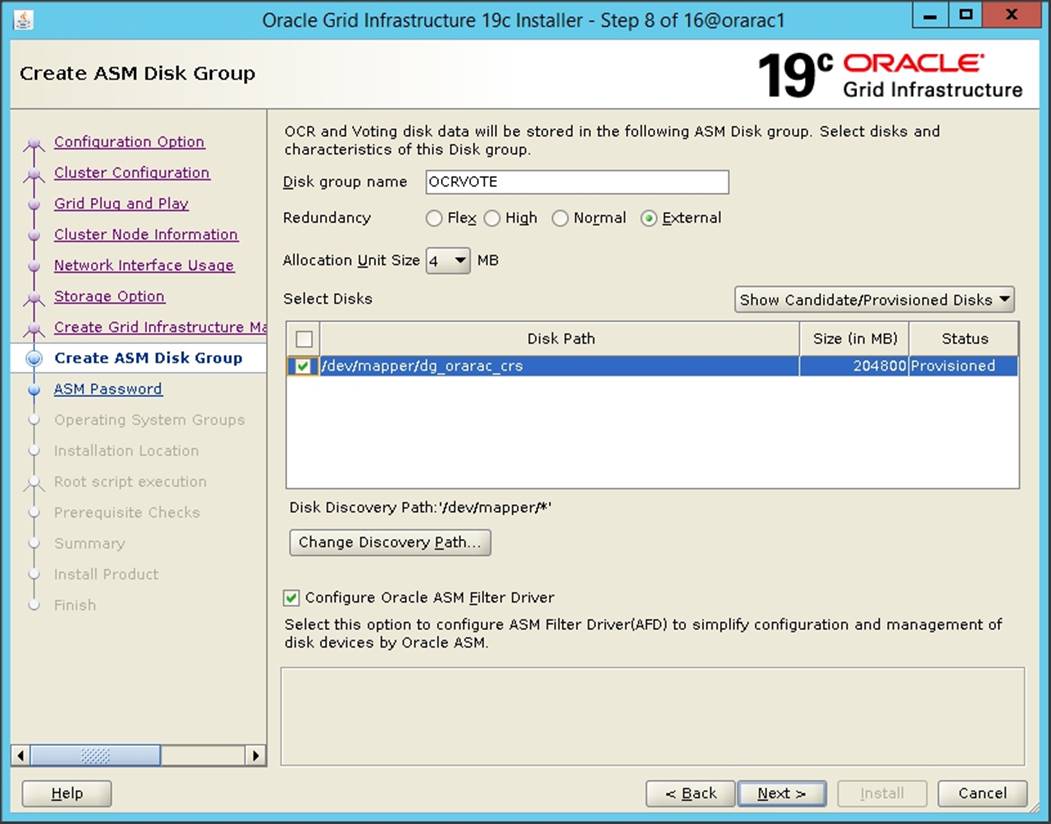Select the Create ASM Disk Group step

(148, 357)
